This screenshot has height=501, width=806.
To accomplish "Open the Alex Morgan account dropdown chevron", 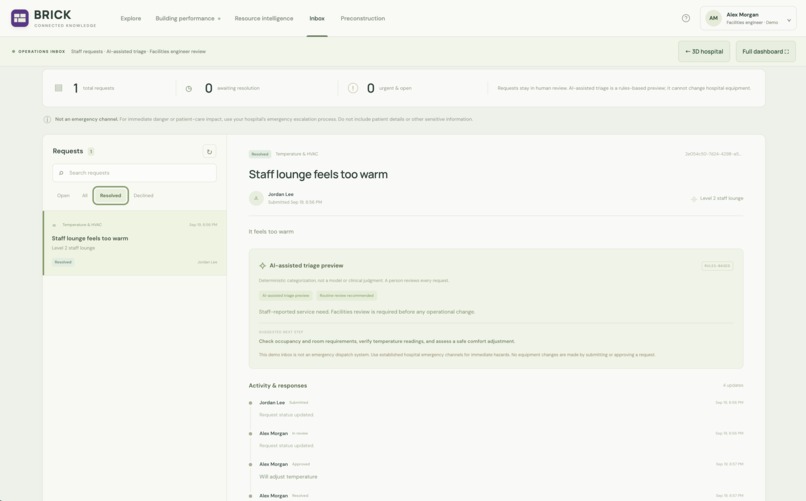I will pyautogui.click(x=789, y=21).
